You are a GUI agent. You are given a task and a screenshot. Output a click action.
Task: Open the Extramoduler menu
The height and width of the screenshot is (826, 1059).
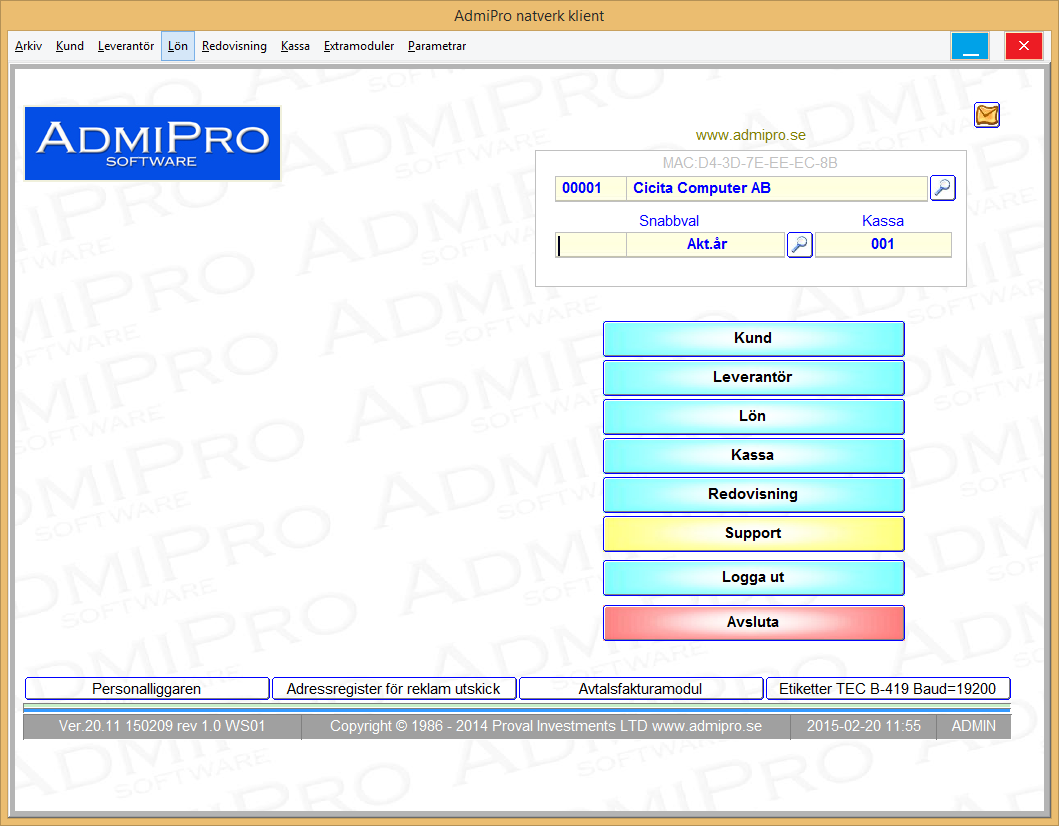point(358,46)
